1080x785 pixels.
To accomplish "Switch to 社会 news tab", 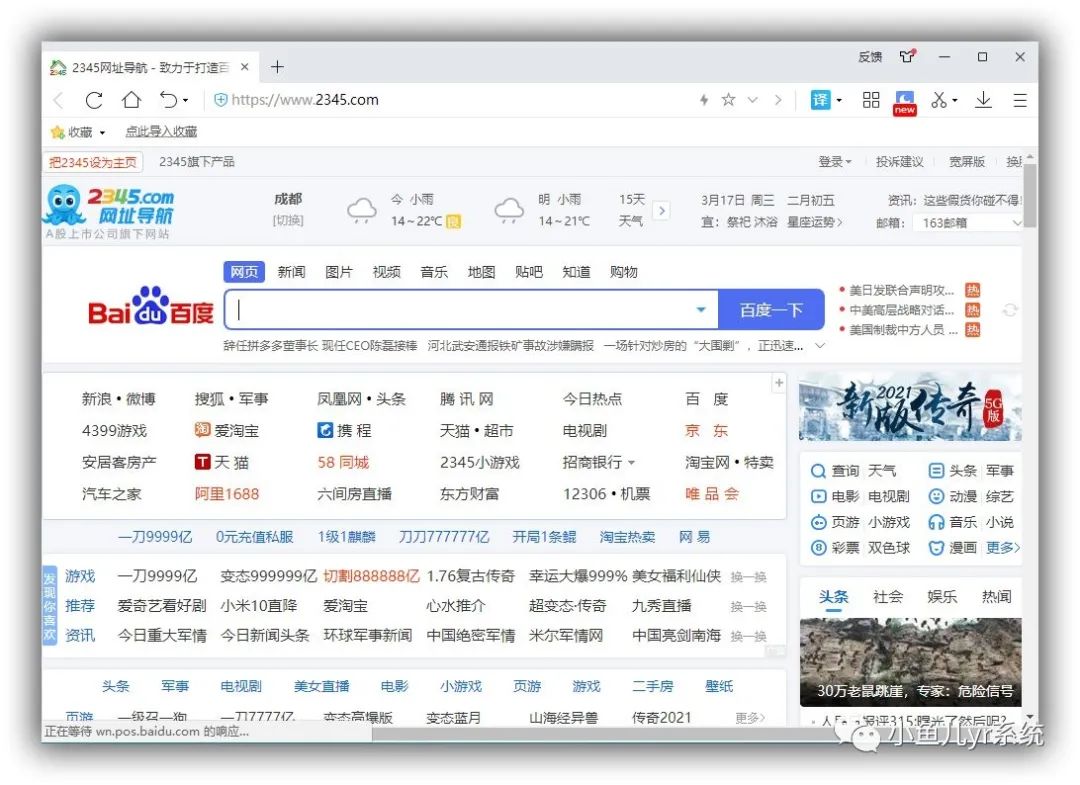I will pyautogui.click(x=887, y=597).
